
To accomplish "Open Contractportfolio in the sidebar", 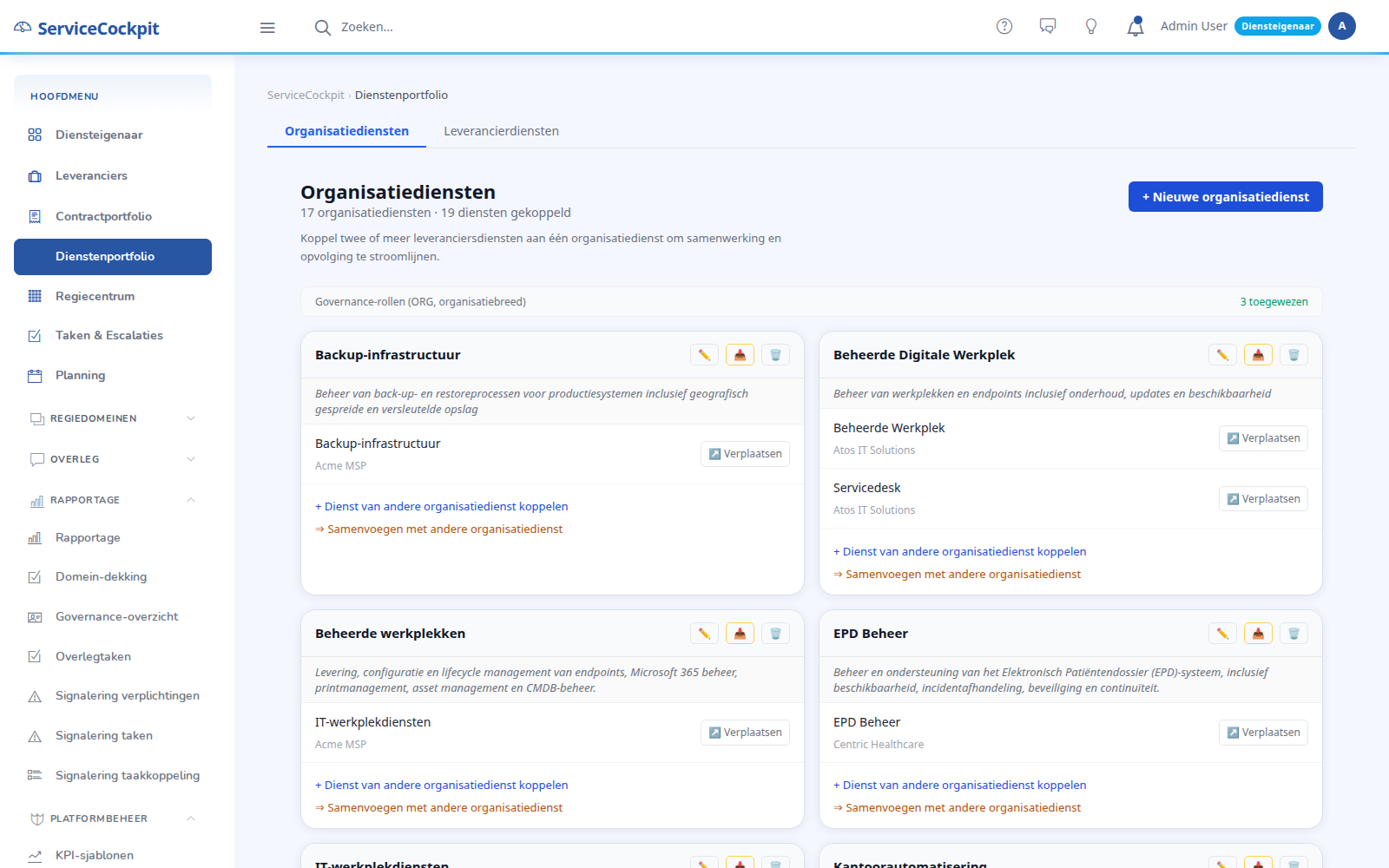I will pos(113,216).
